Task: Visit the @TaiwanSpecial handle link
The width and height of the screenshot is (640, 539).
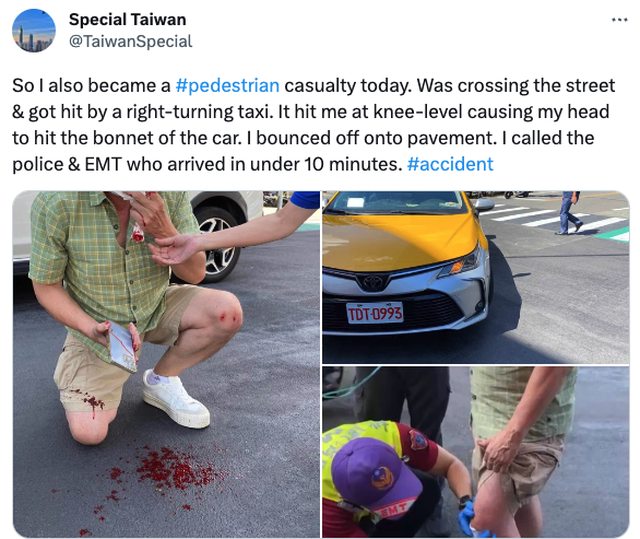Action: coord(130,41)
